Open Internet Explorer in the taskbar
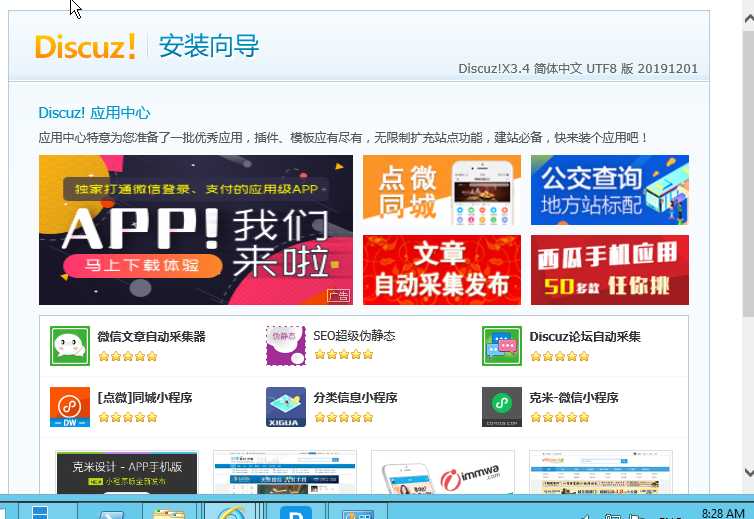This screenshot has width=754, height=519. (230, 511)
